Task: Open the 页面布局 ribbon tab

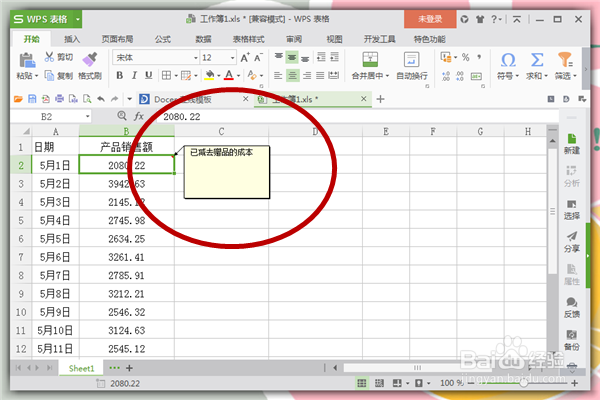Action: click(x=117, y=39)
